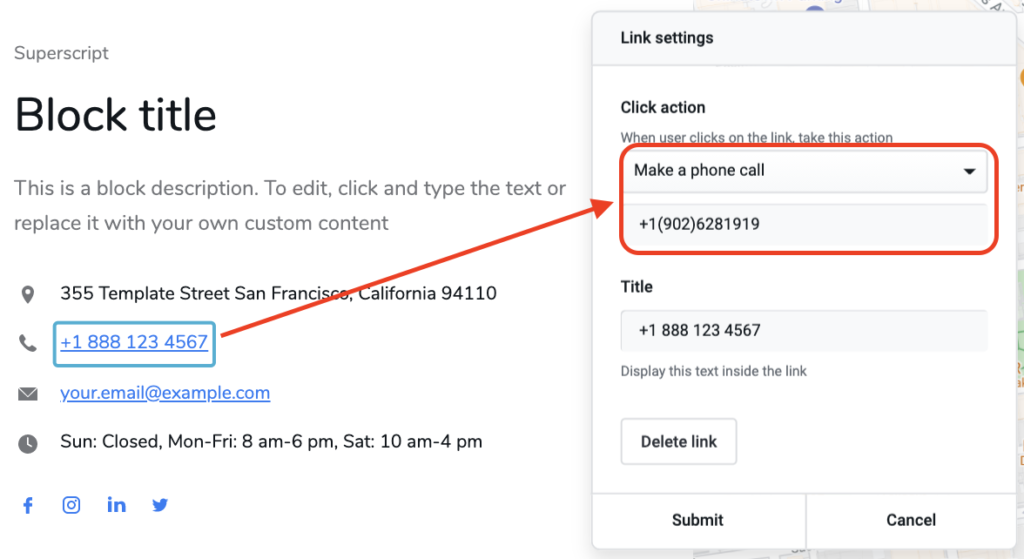Expand the Click action dropdown arrow
The height and width of the screenshot is (559, 1024).
[x=968, y=172]
